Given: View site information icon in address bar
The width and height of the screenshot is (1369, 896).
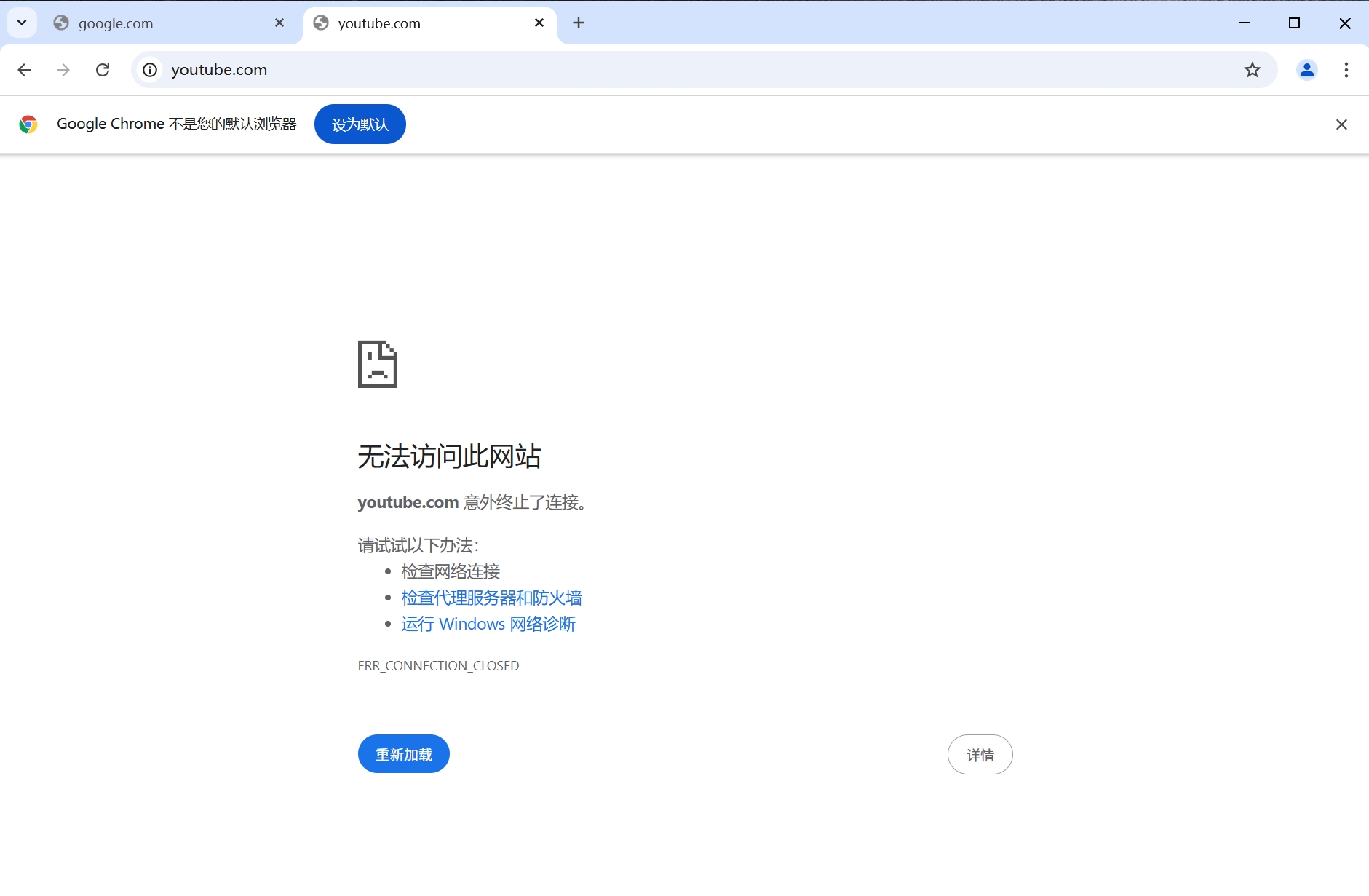Looking at the screenshot, I should click(150, 70).
